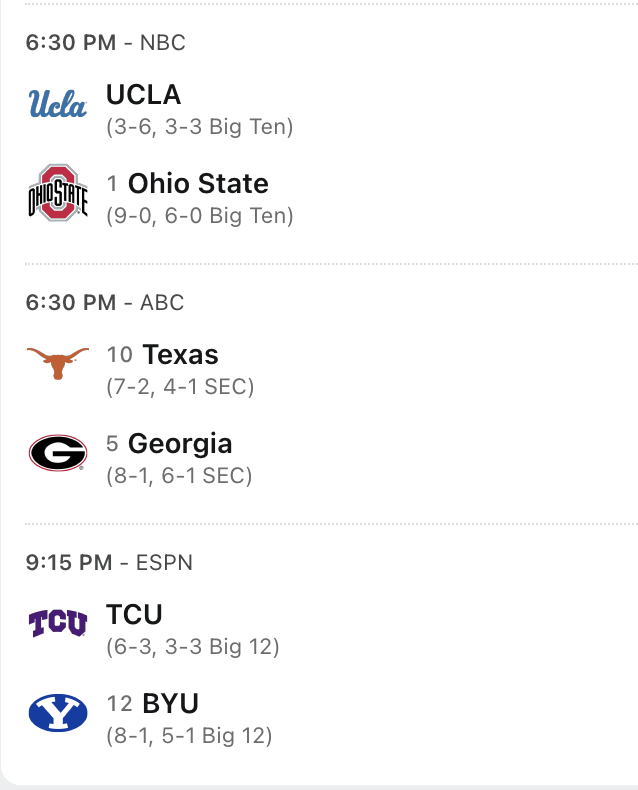Open the BYU team name link
The height and width of the screenshot is (790, 638).
(x=171, y=703)
